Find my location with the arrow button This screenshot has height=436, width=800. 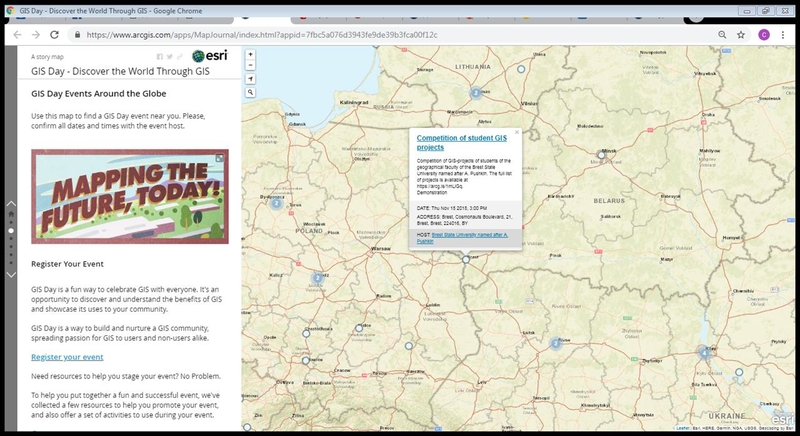pos(250,79)
